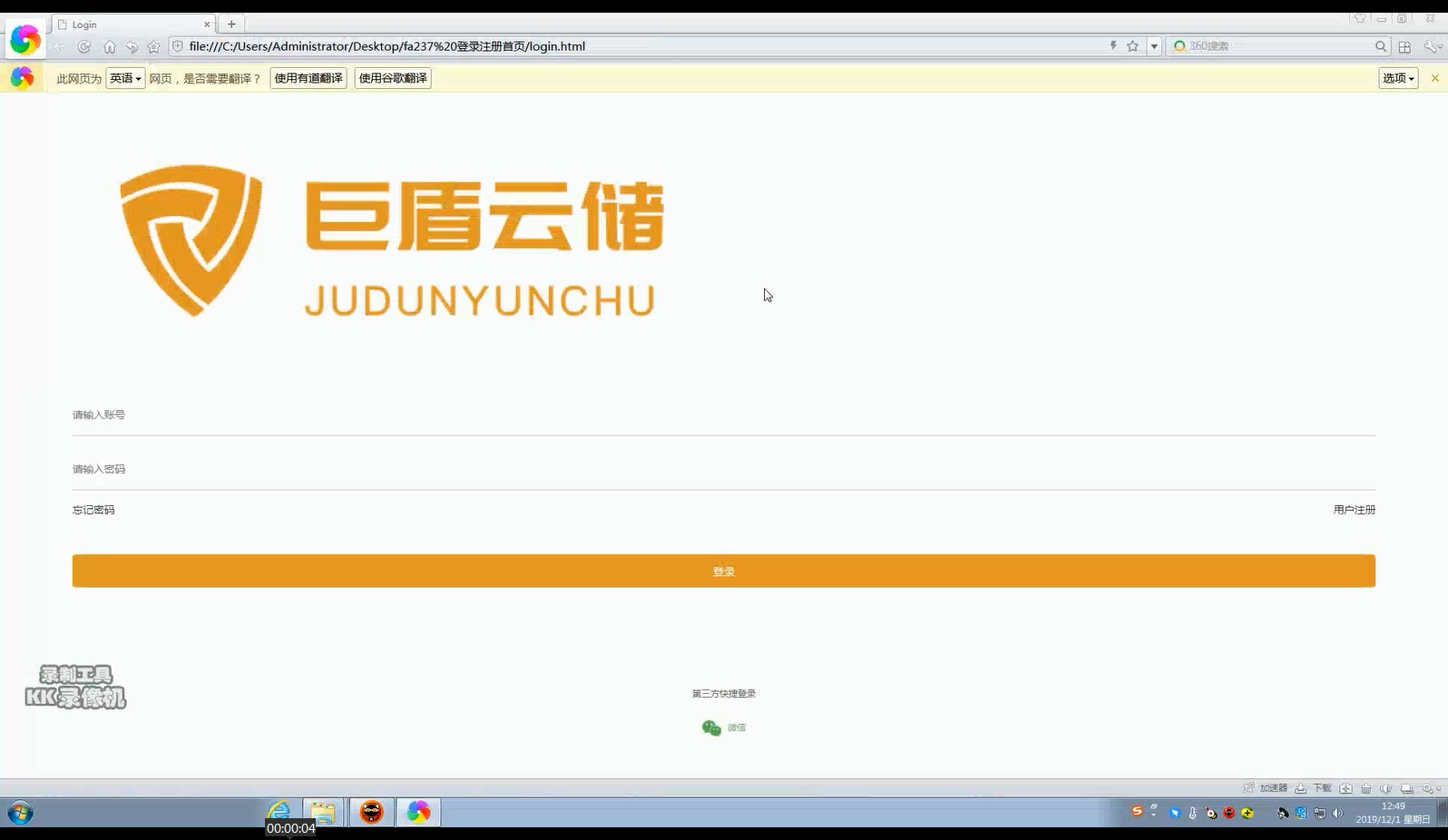
Task: Click the blue bird tray icon
Action: tap(1175, 813)
